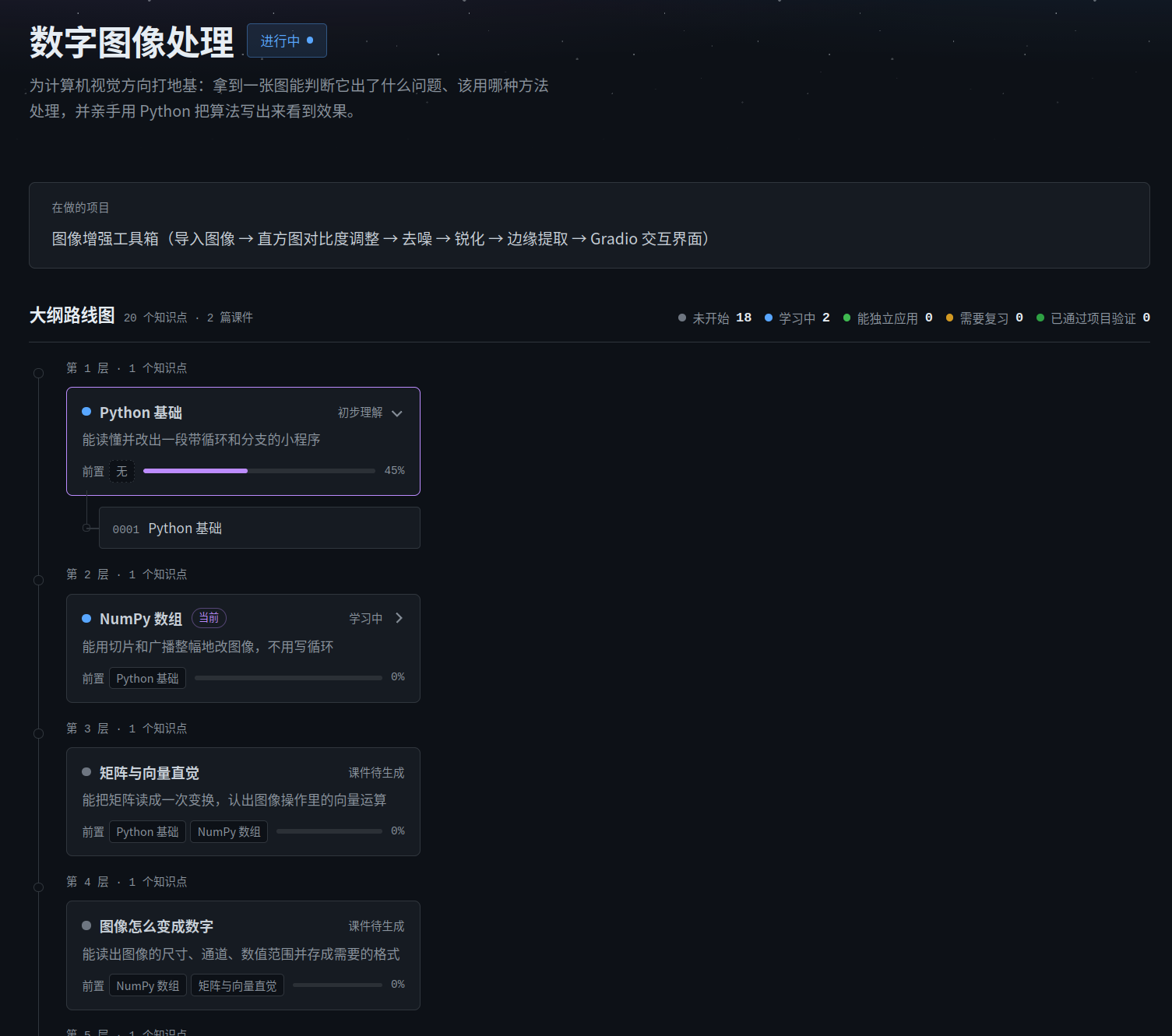This screenshot has height=1036, width=1172.
Task: Click Python 基础 prerequisite tag in NumPy 数组 card
Action: [147, 679]
